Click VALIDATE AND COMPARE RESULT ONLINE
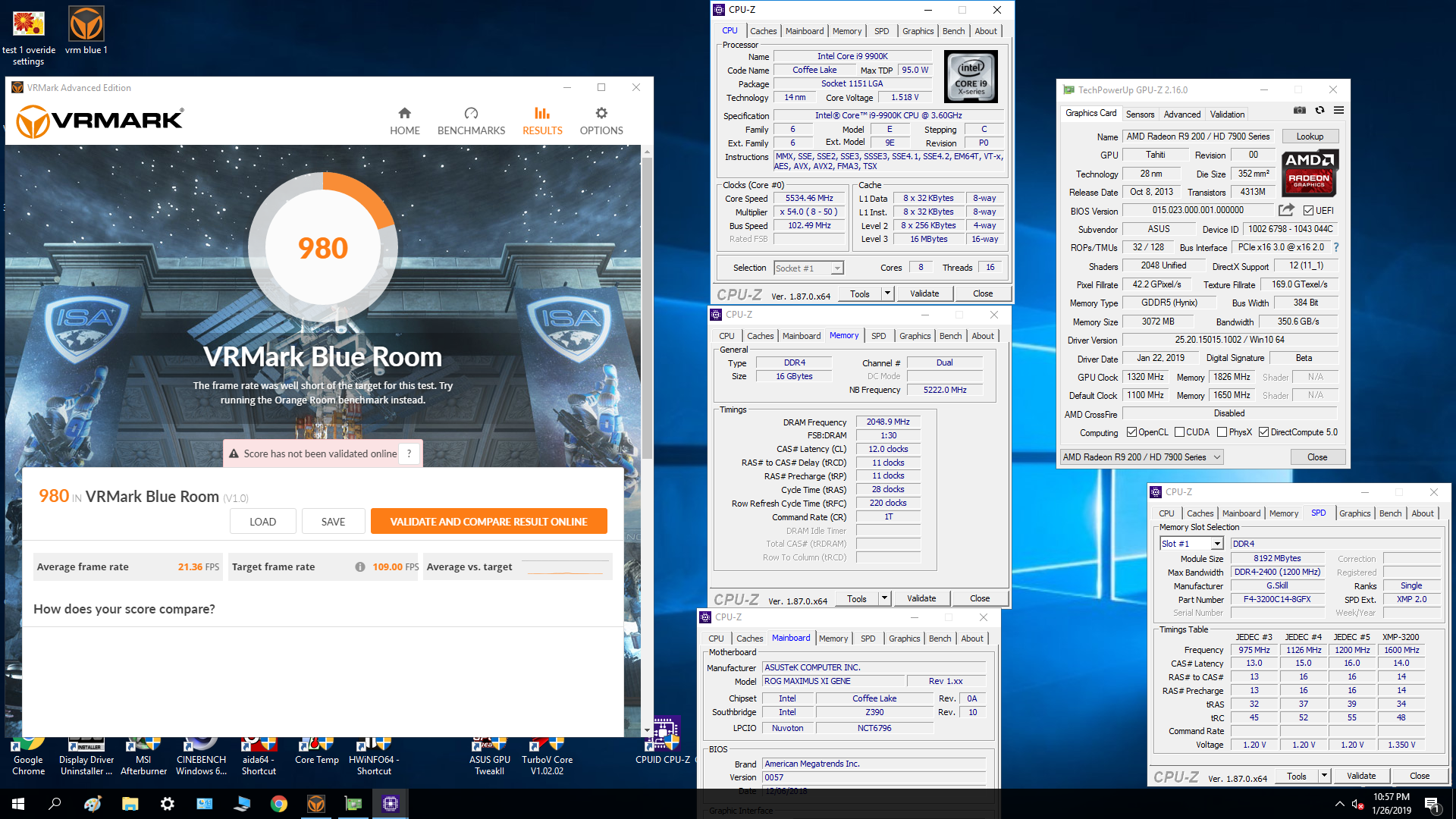Viewport: 1456px width, 819px height. (x=488, y=522)
